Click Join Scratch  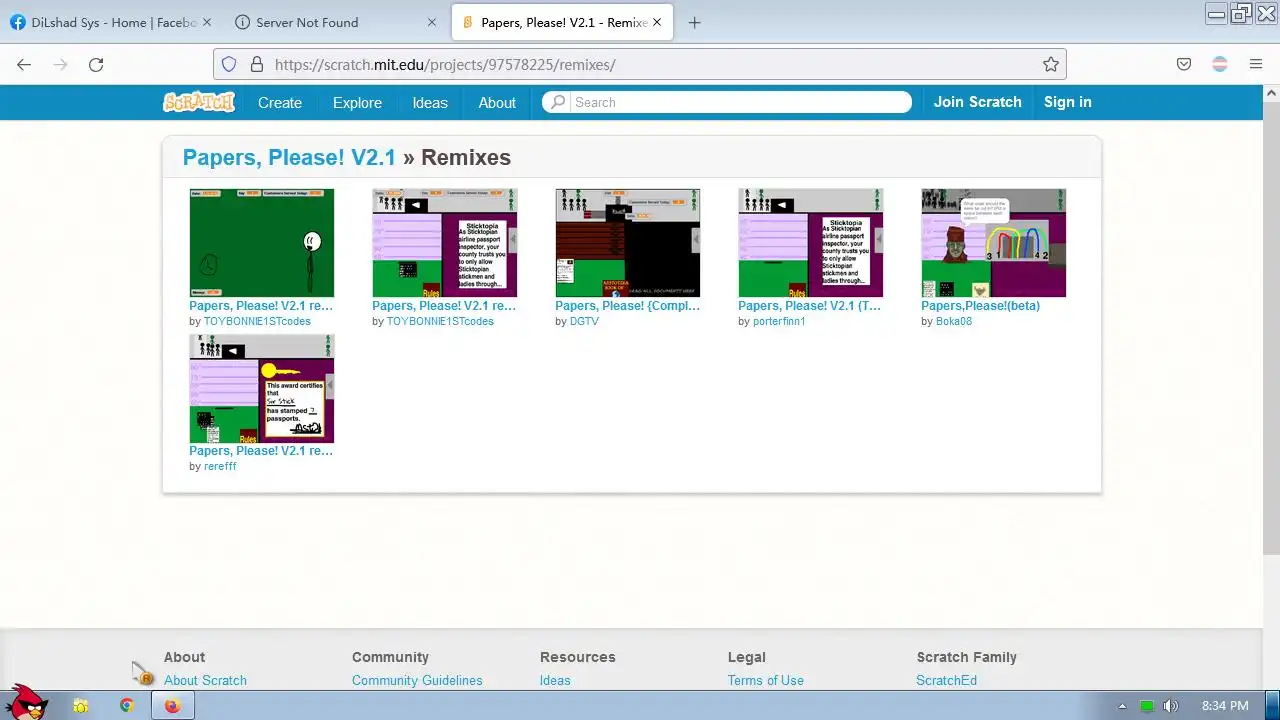click(x=978, y=102)
